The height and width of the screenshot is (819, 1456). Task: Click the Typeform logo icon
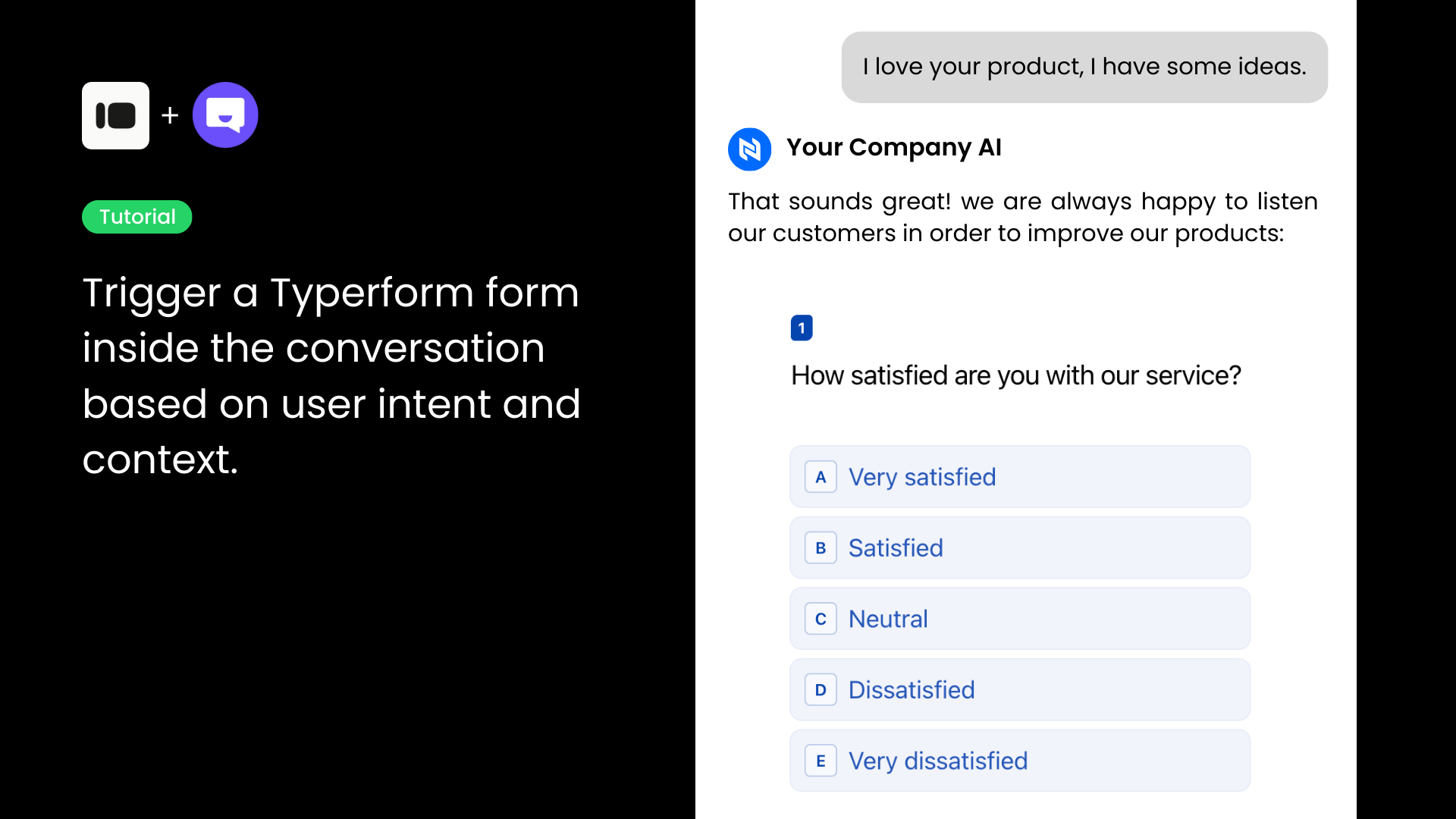click(115, 115)
